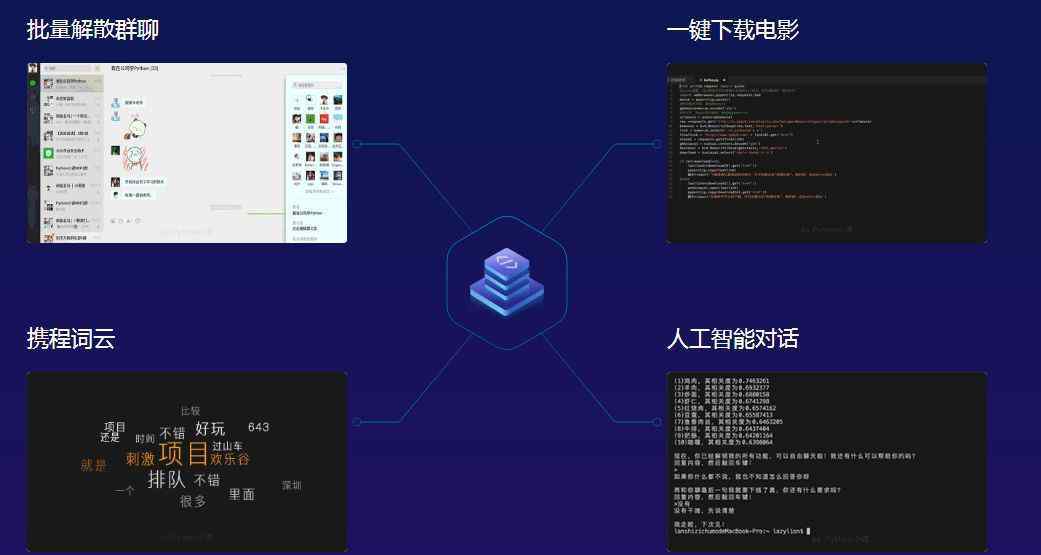Click the word 一个 in the word cloud

tap(124, 491)
